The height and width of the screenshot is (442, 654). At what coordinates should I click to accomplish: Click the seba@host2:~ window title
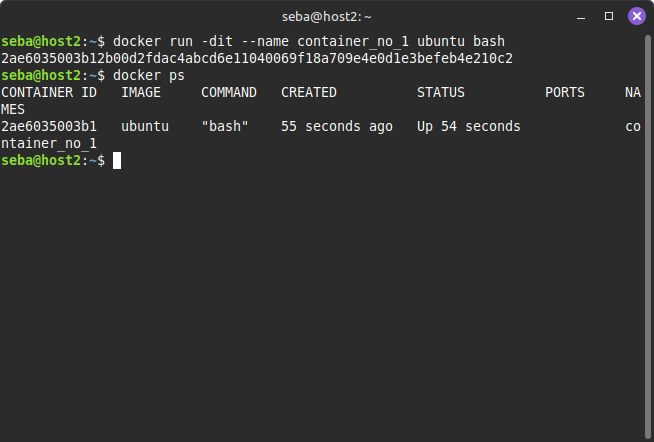tap(327, 16)
